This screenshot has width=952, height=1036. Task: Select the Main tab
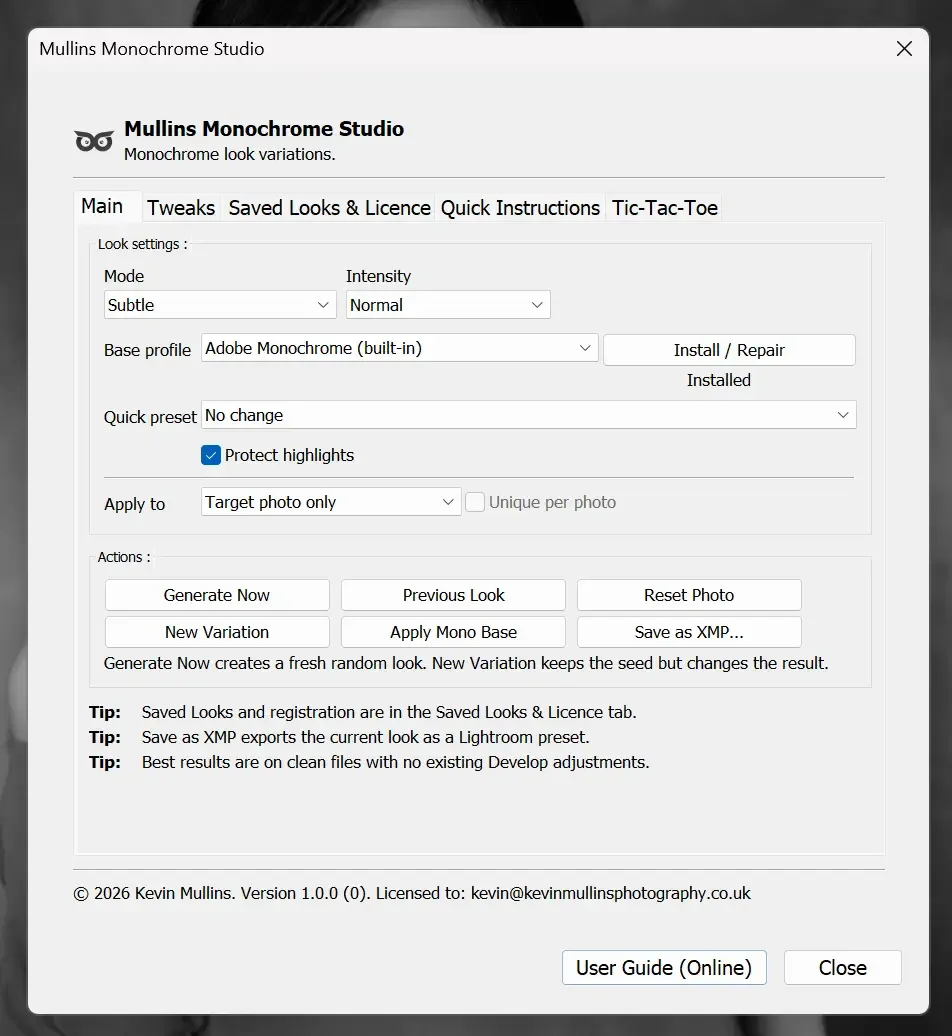(106, 206)
